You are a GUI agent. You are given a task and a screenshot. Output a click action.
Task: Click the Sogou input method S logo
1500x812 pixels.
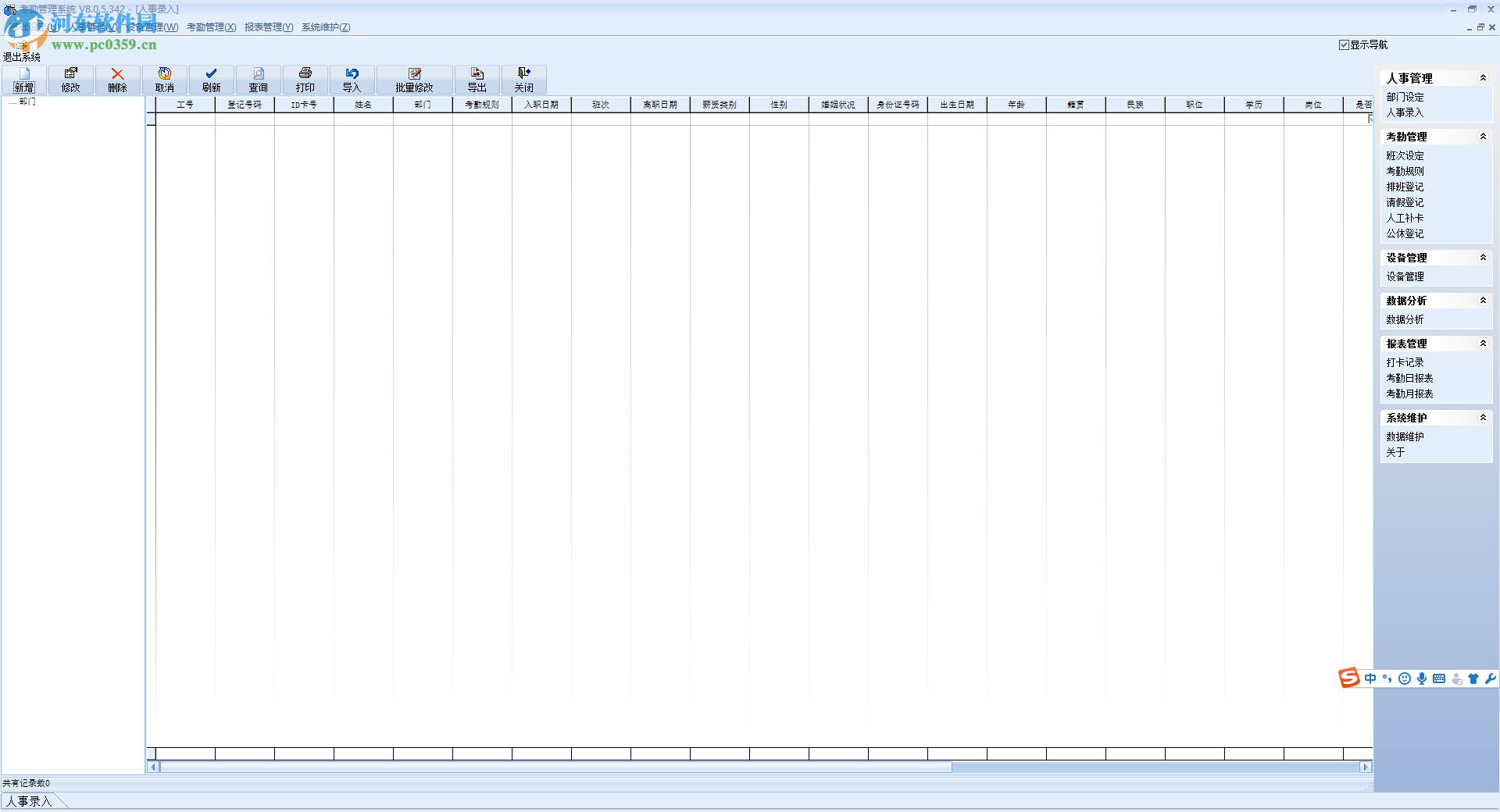click(1349, 678)
